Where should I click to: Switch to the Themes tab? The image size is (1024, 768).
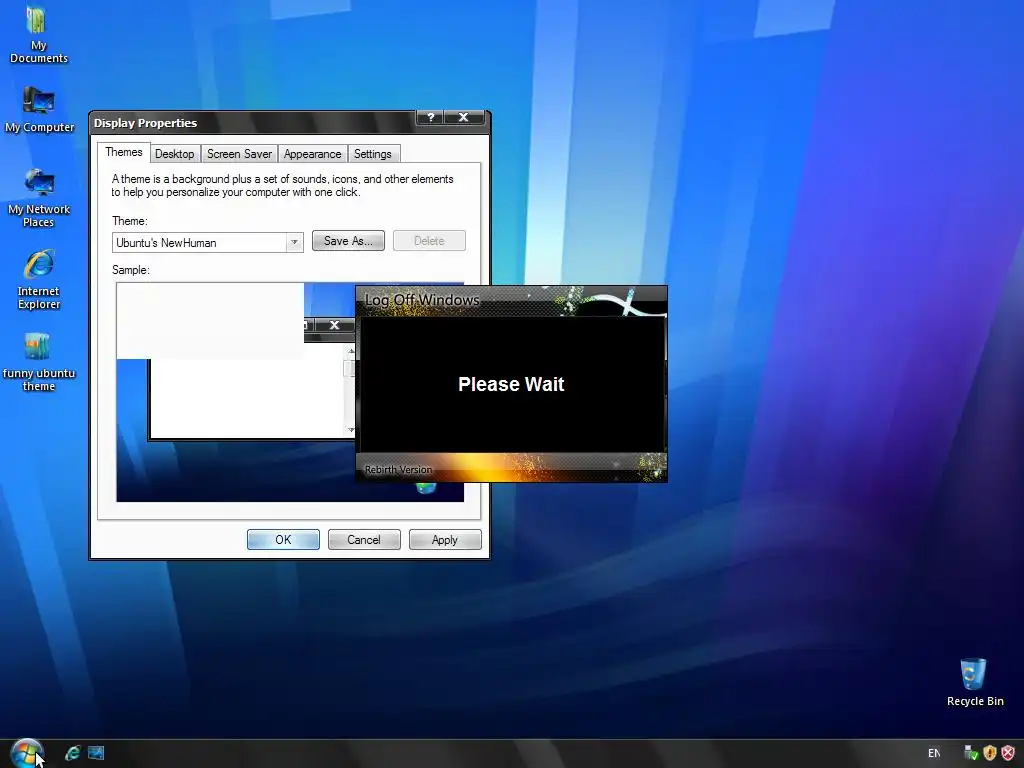(123, 152)
